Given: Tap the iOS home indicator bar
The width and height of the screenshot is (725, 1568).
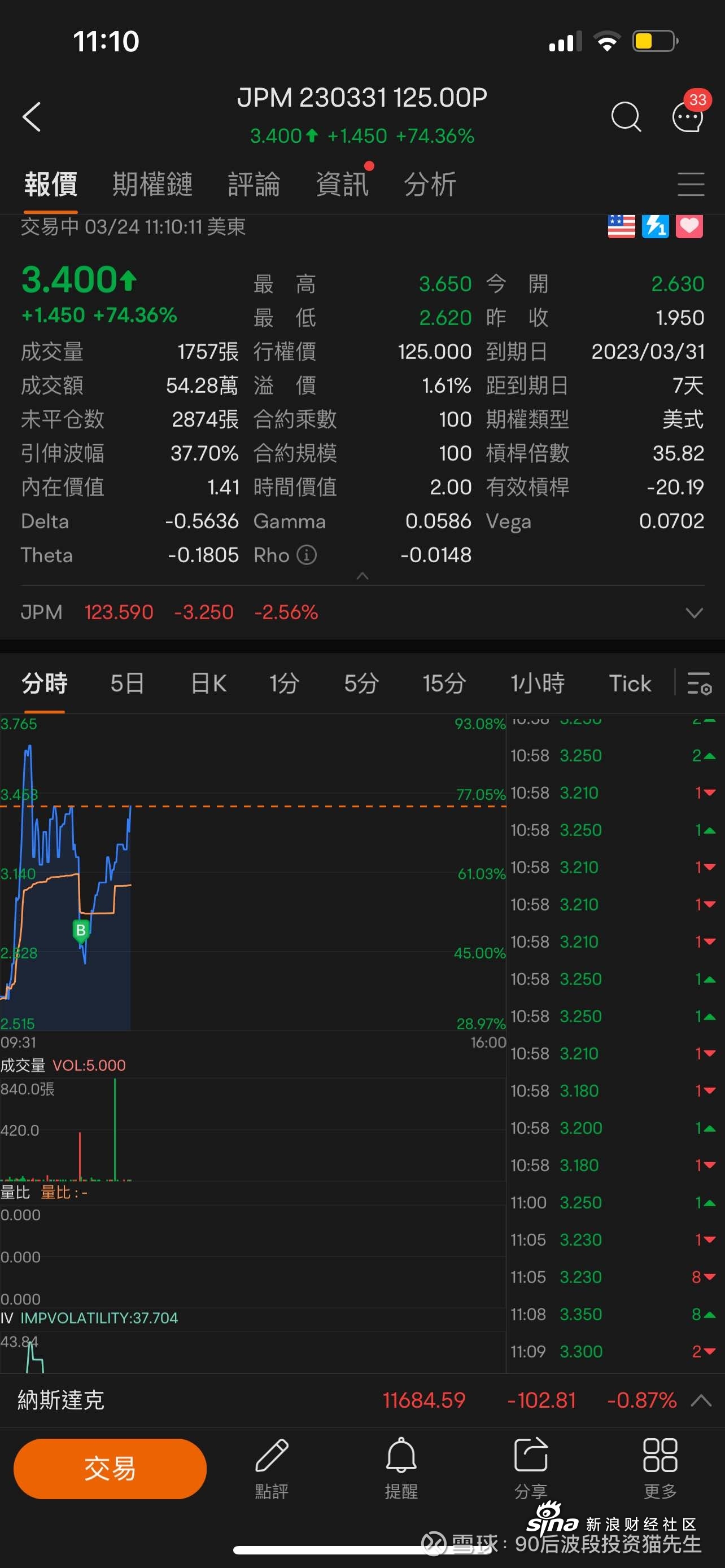Looking at the screenshot, I should [362, 1550].
